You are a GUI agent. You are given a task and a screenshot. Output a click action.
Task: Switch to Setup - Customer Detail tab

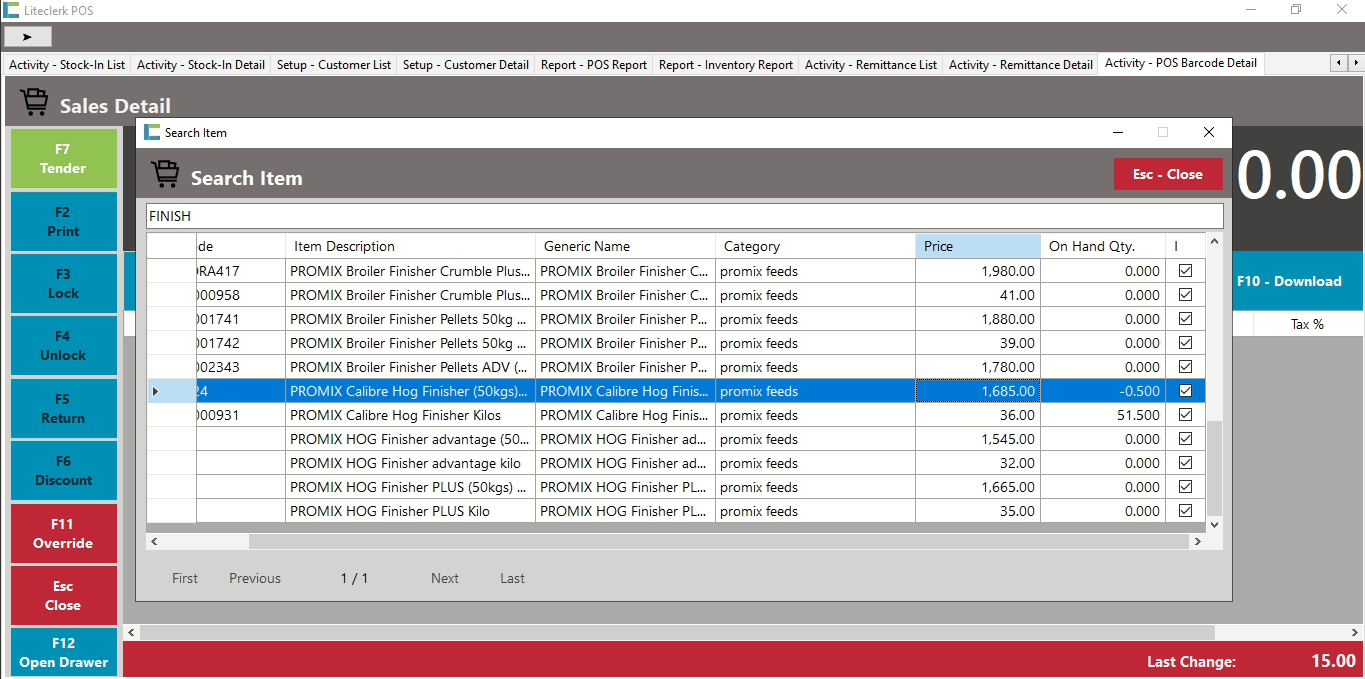pyautogui.click(x=466, y=65)
